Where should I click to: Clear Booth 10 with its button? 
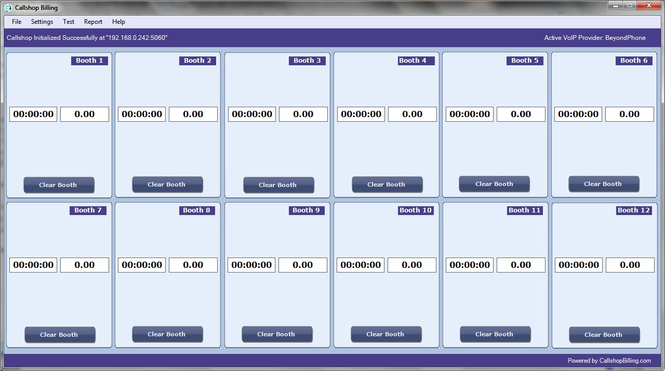click(x=386, y=334)
